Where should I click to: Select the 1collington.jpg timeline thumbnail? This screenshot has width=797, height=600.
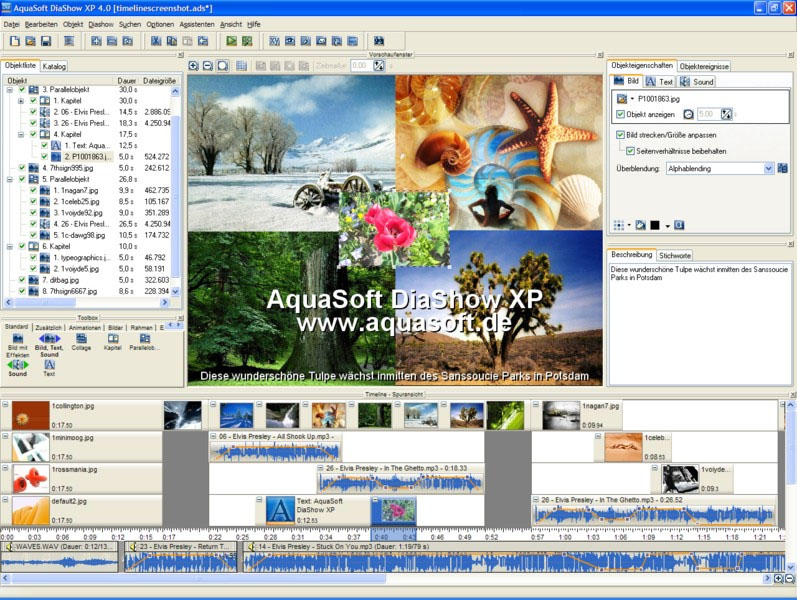30,415
